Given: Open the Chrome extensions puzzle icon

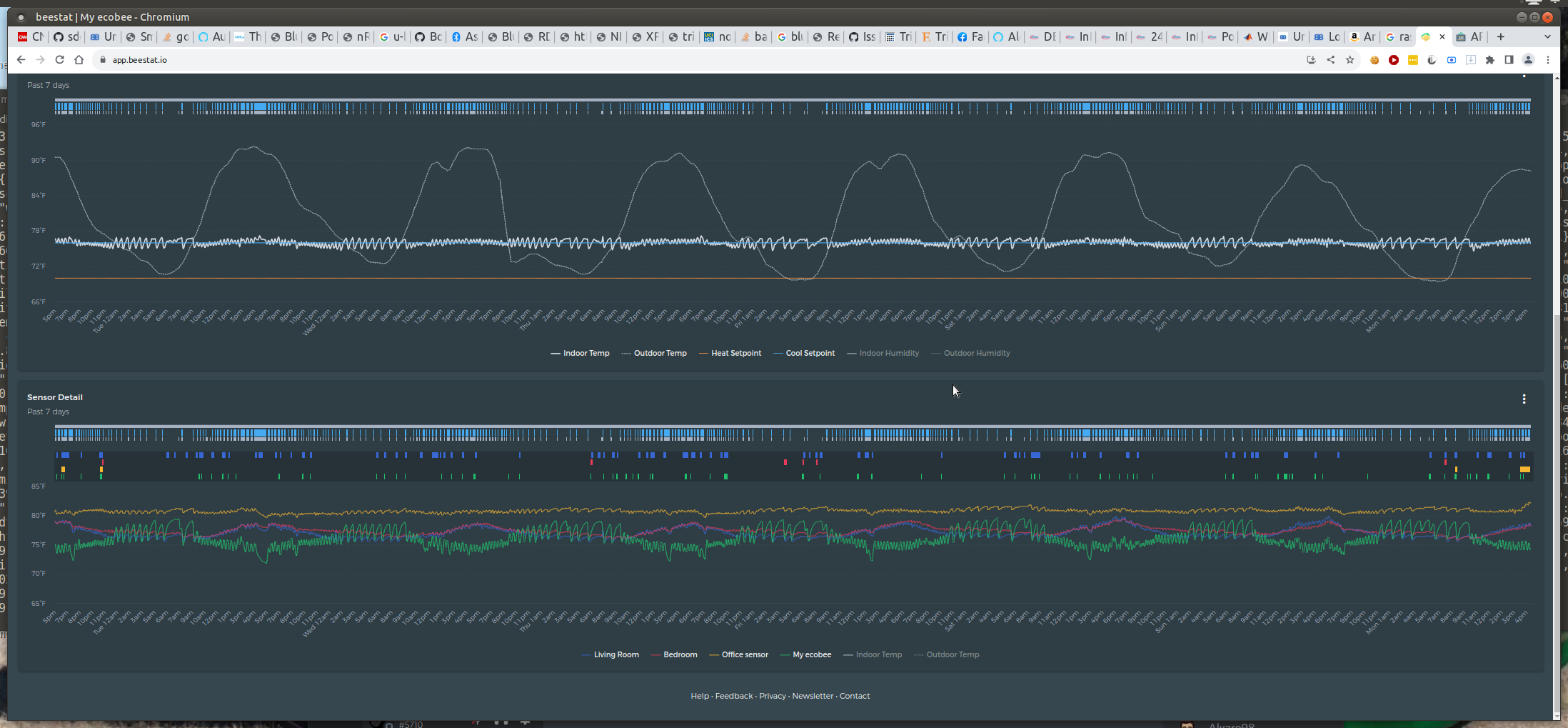Looking at the screenshot, I should [1489, 60].
